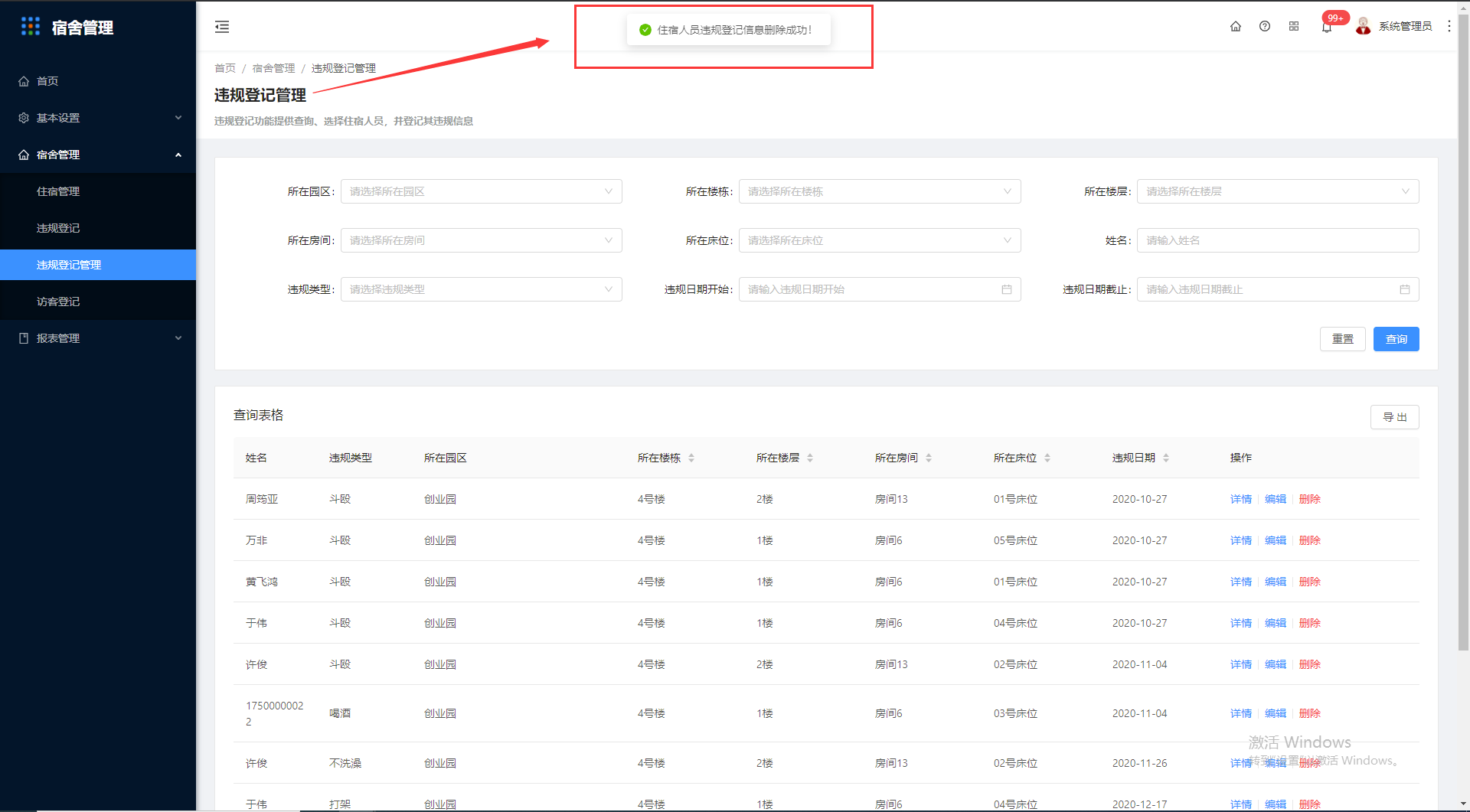Viewport: 1470px width, 812px height.
Task: Open 首页 in the sidebar
Action: [98, 81]
